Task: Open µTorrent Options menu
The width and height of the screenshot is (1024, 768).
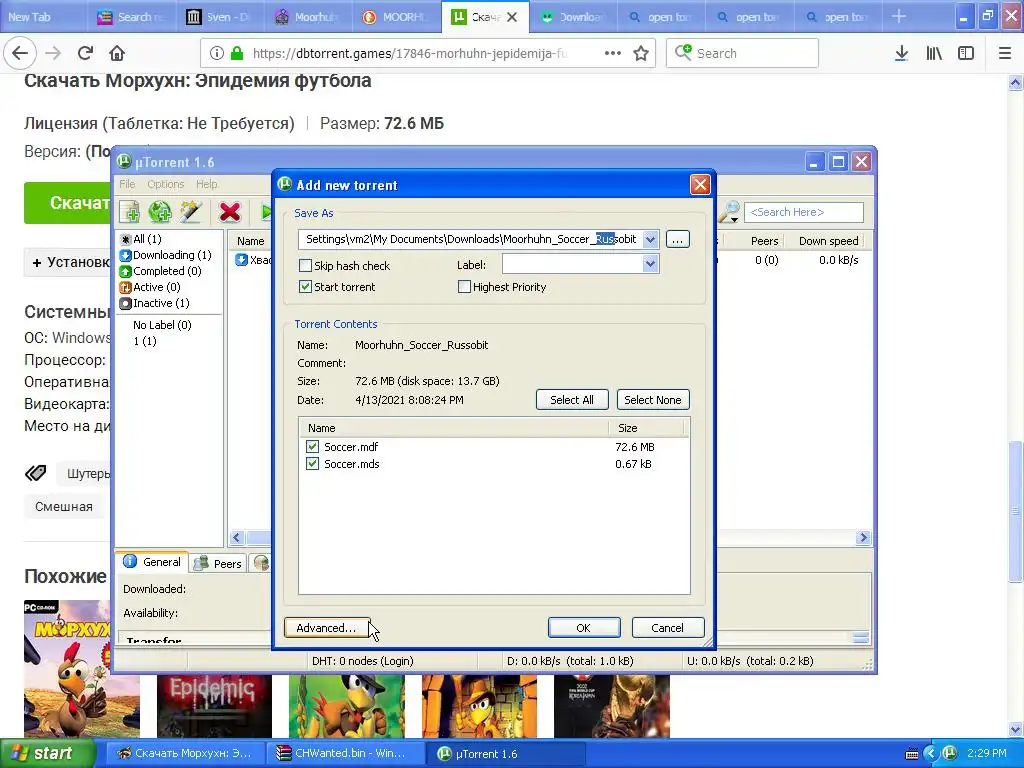Action: point(165,184)
